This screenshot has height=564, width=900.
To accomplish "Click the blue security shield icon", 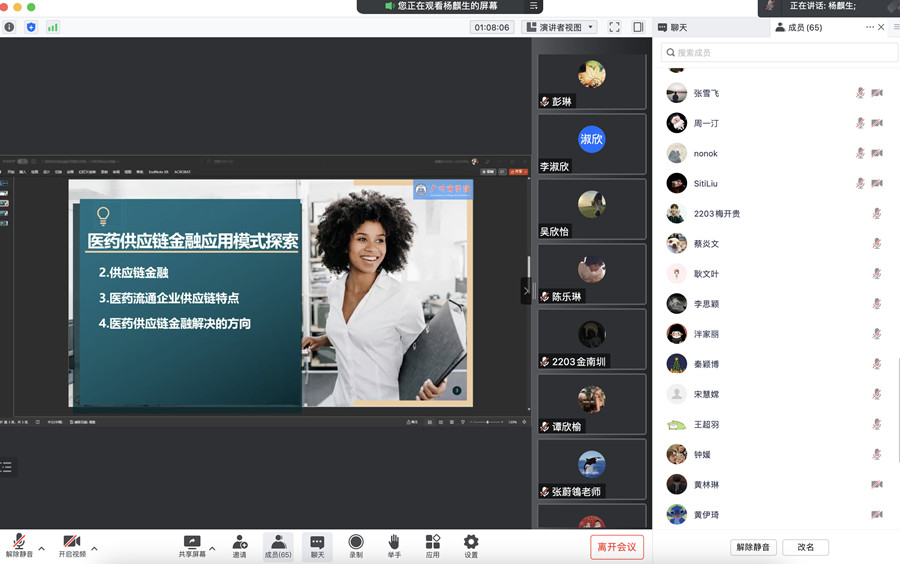I will click(x=31, y=27).
